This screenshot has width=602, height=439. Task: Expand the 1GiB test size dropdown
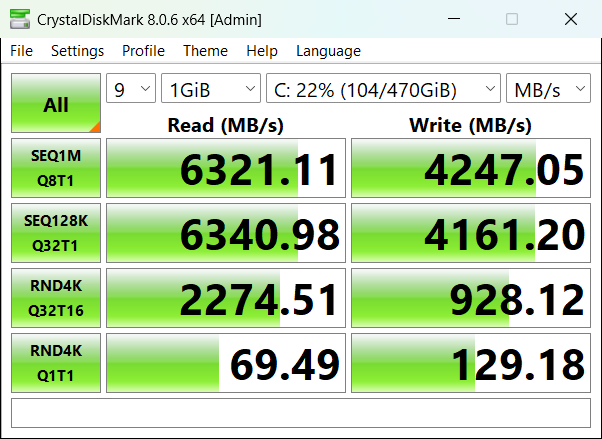pyautogui.click(x=211, y=88)
